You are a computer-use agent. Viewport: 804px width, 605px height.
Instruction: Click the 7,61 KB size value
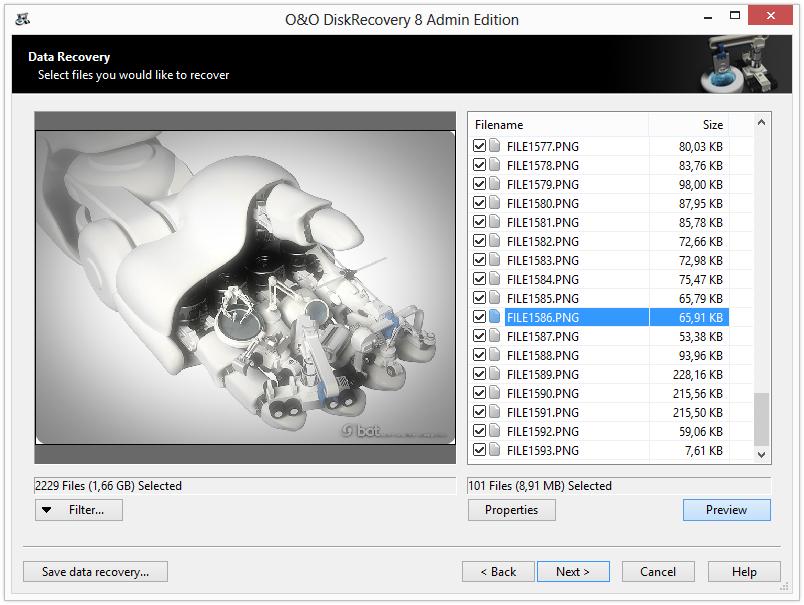(x=704, y=450)
